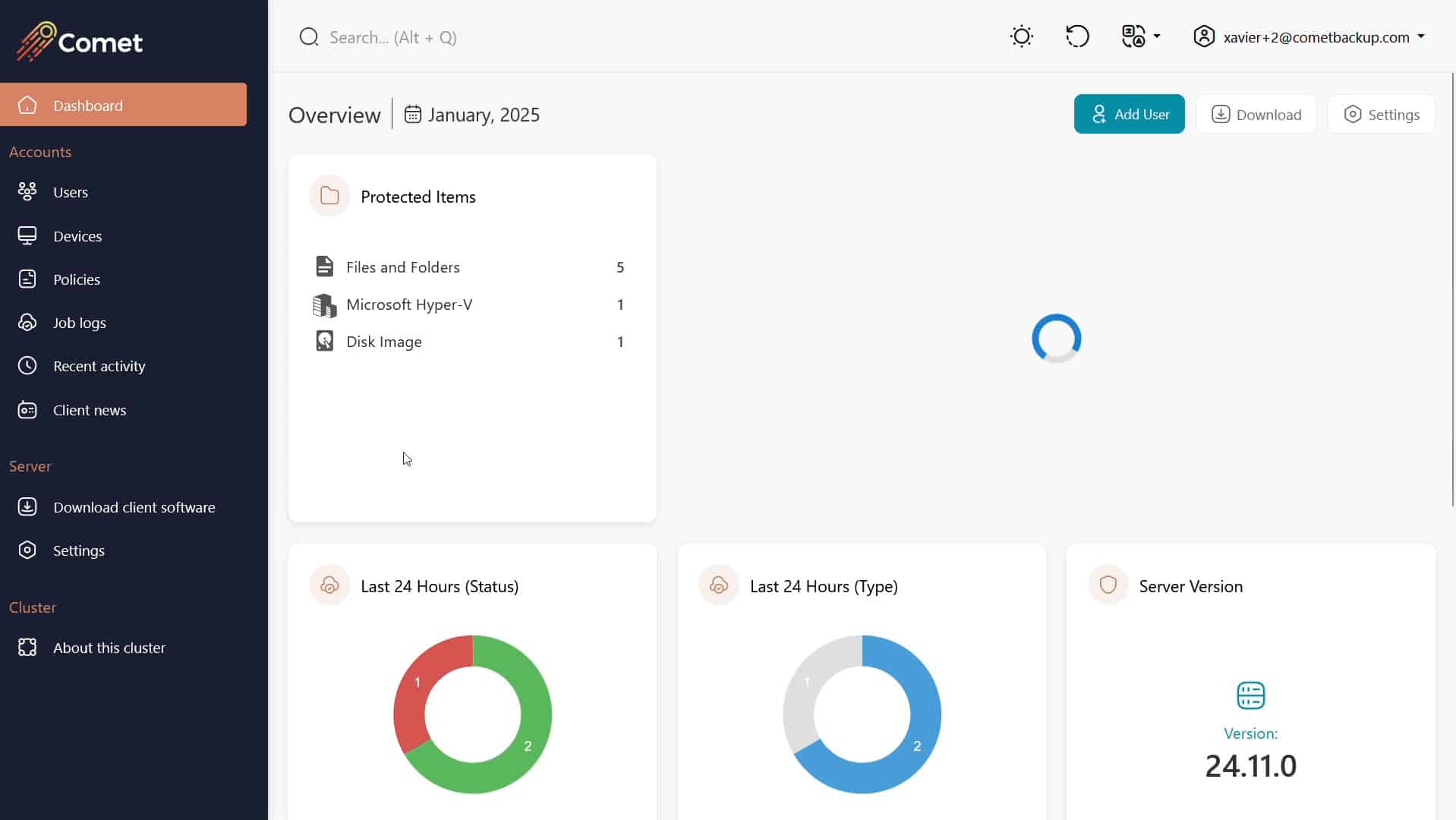The image size is (1456, 820).
Task: Open the xavier+2@cometbackup.com account menu
Action: 1309,36
